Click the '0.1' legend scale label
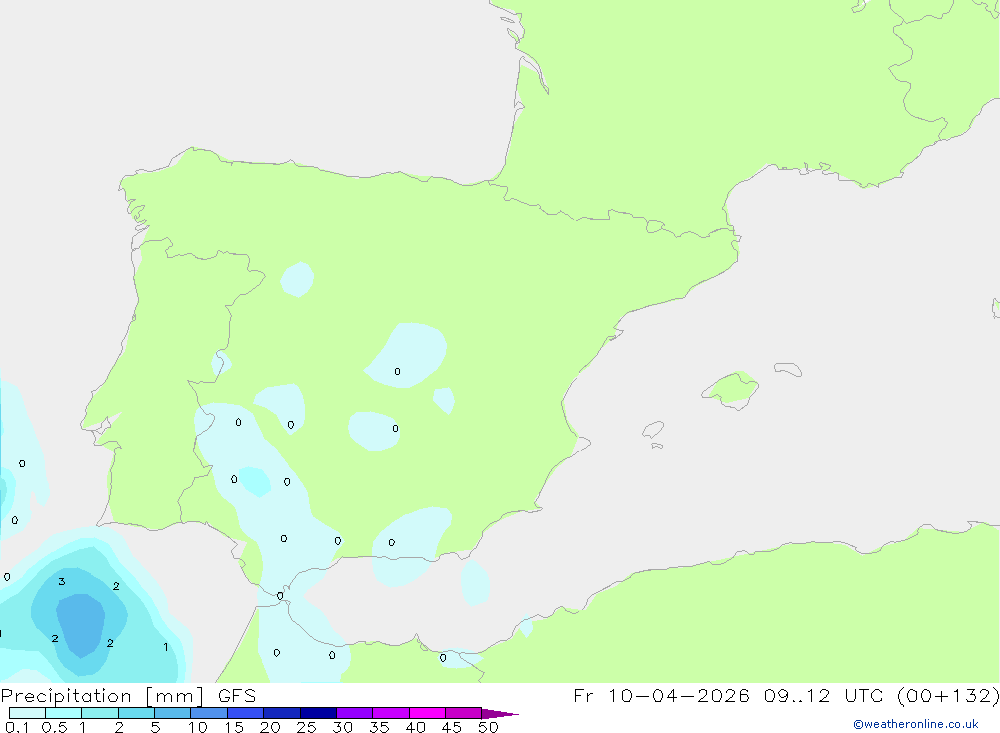The image size is (1000, 733). click(17, 727)
